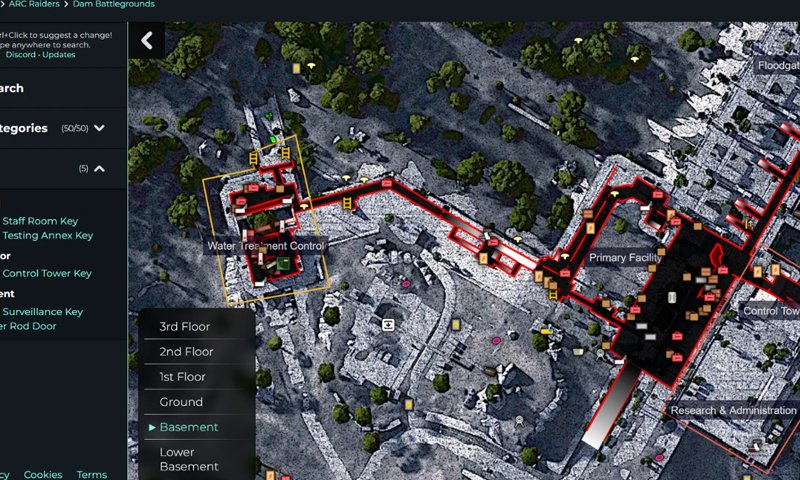Click the Research & Administration label

click(x=733, y=410)
